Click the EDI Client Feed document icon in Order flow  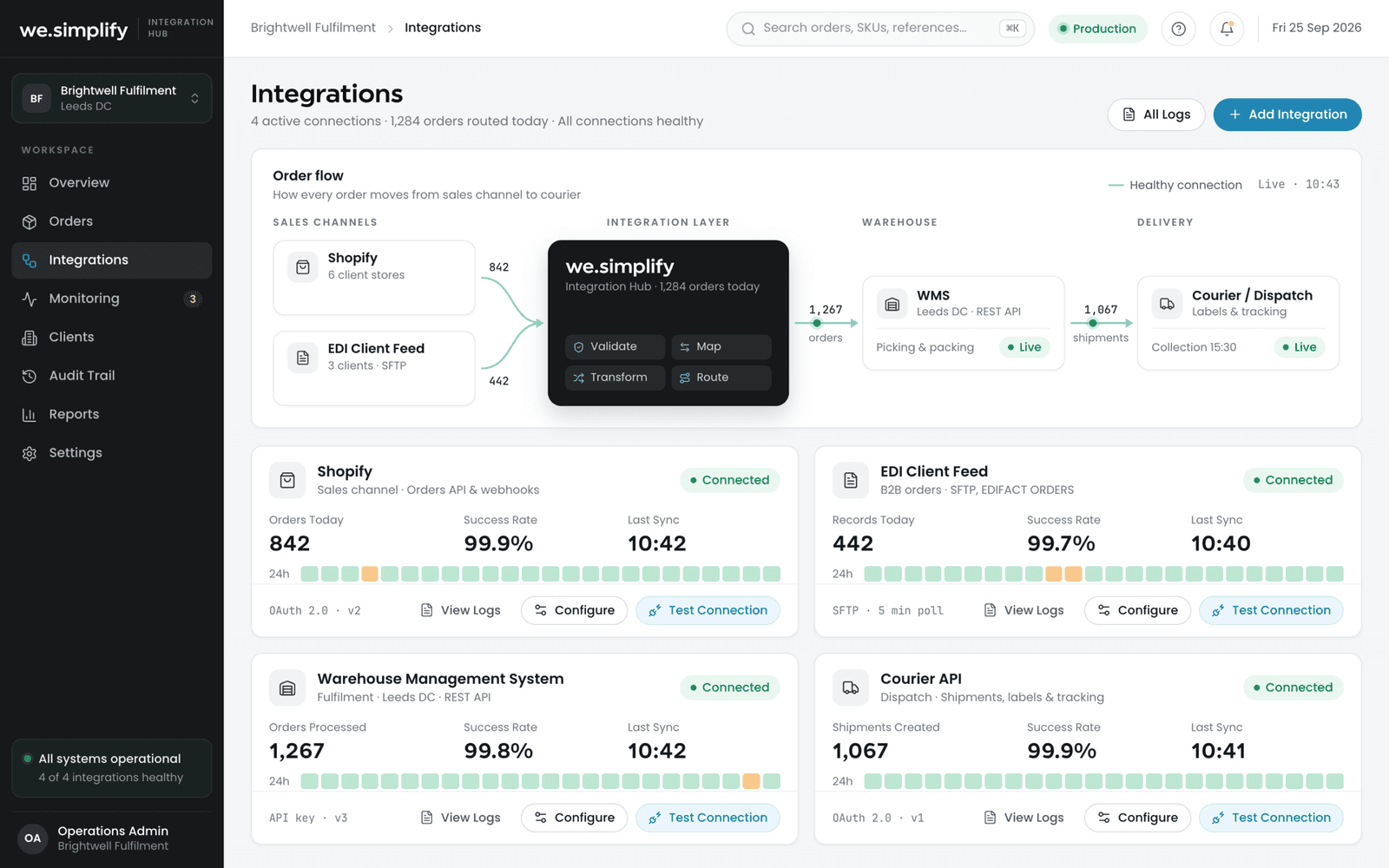[303, 358]
